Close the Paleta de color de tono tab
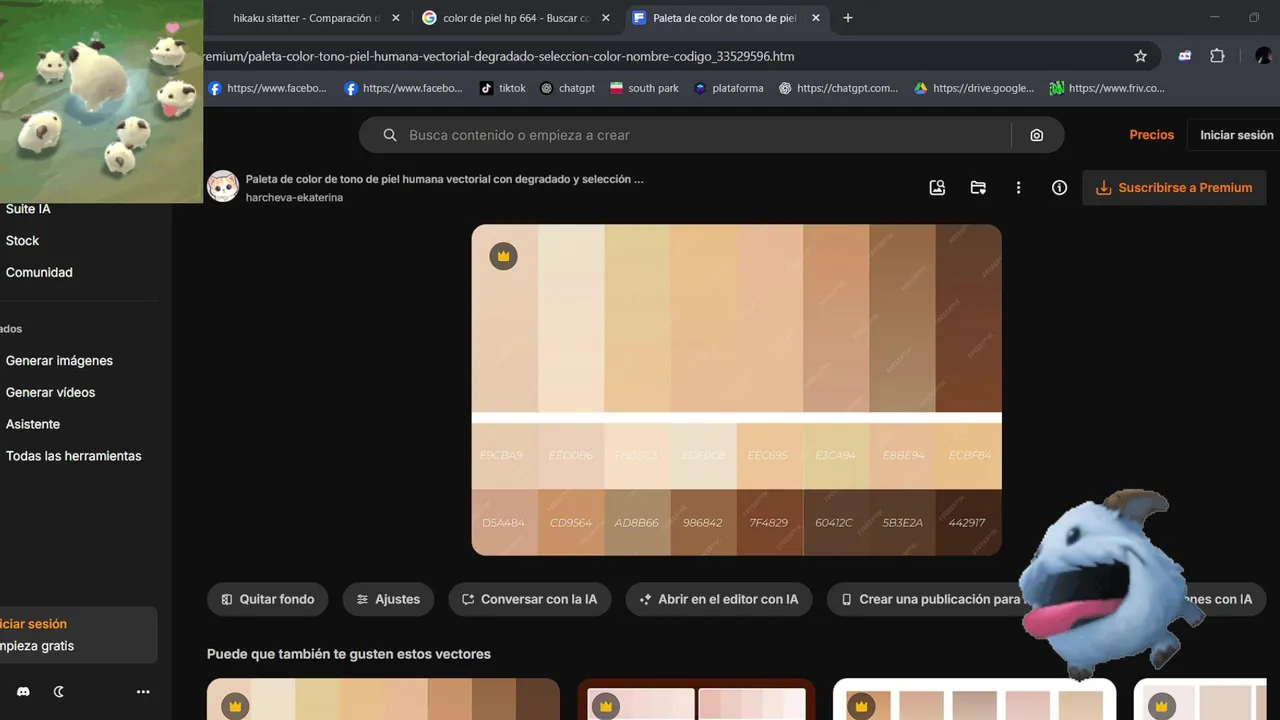Screen dimensions: 1280x720 point(816,18)
